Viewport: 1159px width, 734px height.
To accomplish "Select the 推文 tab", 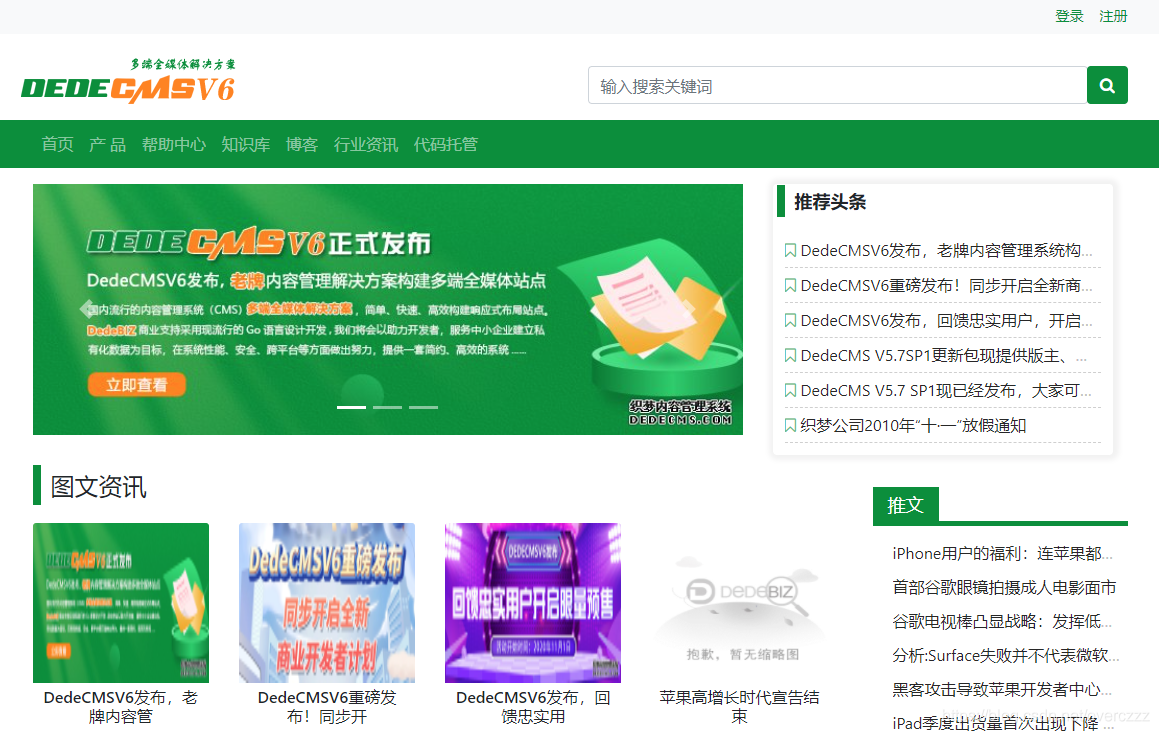I will [905, 505].
